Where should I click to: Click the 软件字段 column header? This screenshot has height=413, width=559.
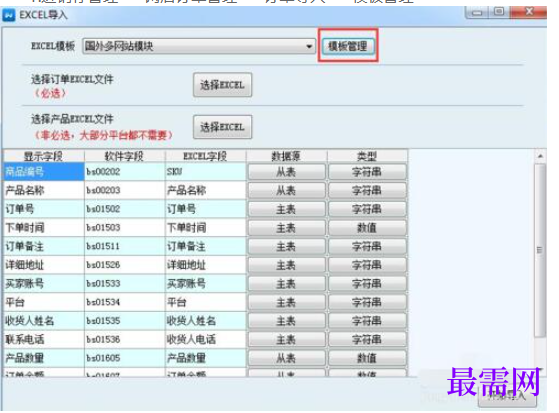coord(125,156)
